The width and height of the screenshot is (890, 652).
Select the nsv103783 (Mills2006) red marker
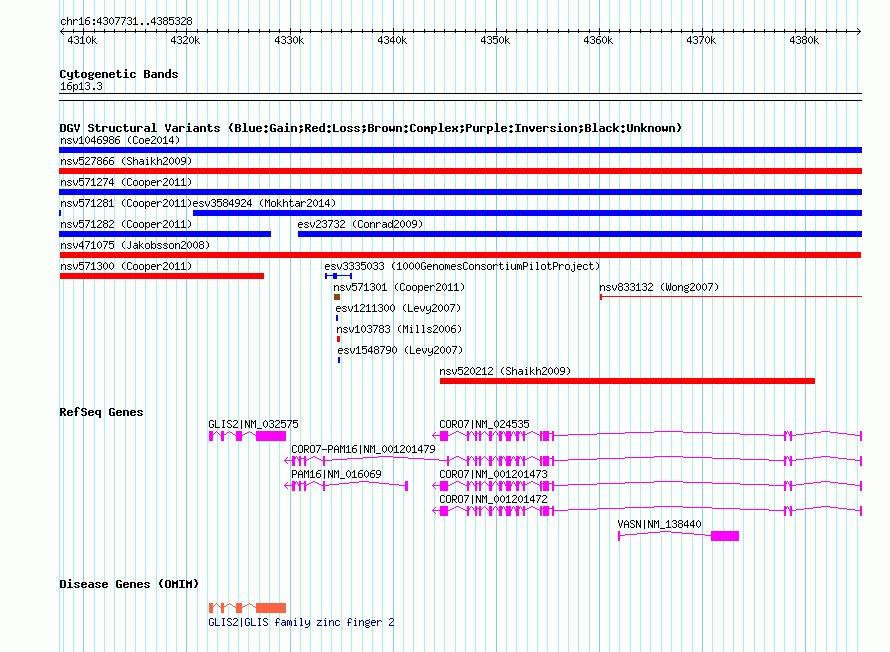[339, 339]
